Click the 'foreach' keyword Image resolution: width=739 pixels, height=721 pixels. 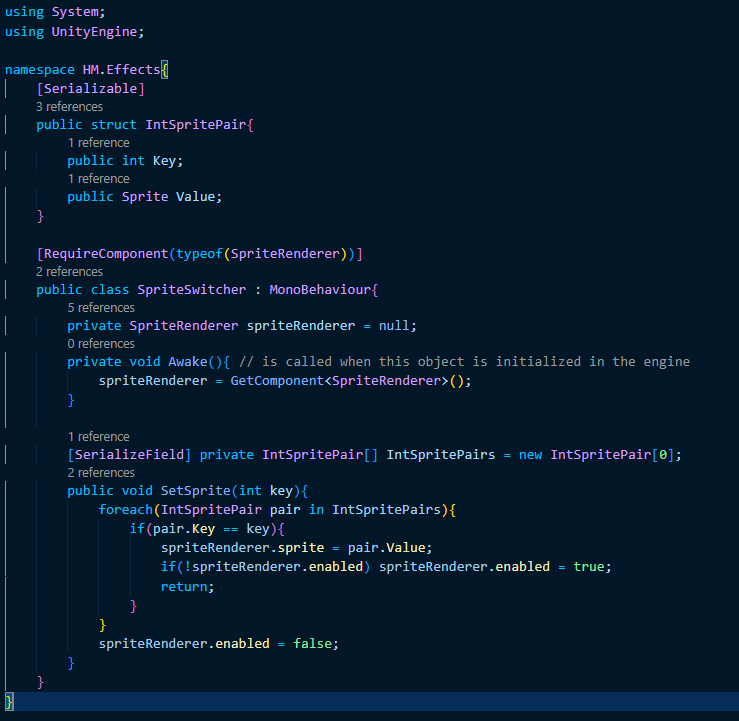[x=126, y=510]
